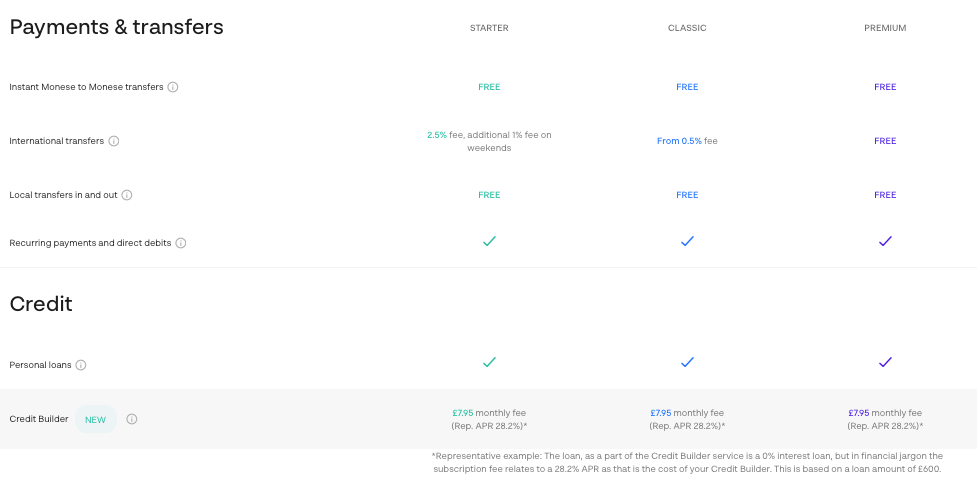Show info for Recurring payments and direct debits
977x486 pixels.
181,243
